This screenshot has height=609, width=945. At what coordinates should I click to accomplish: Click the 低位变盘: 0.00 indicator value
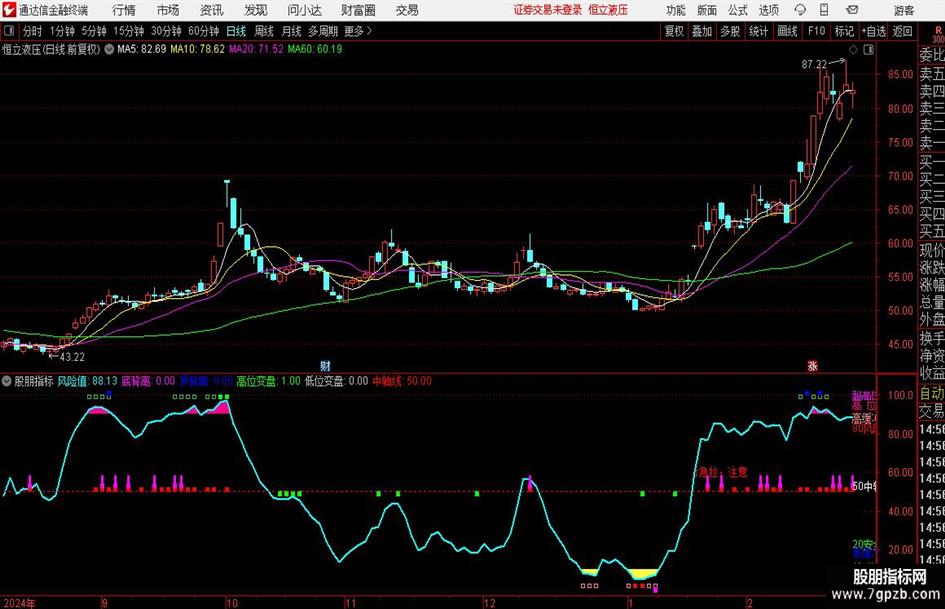coord(336,381)
